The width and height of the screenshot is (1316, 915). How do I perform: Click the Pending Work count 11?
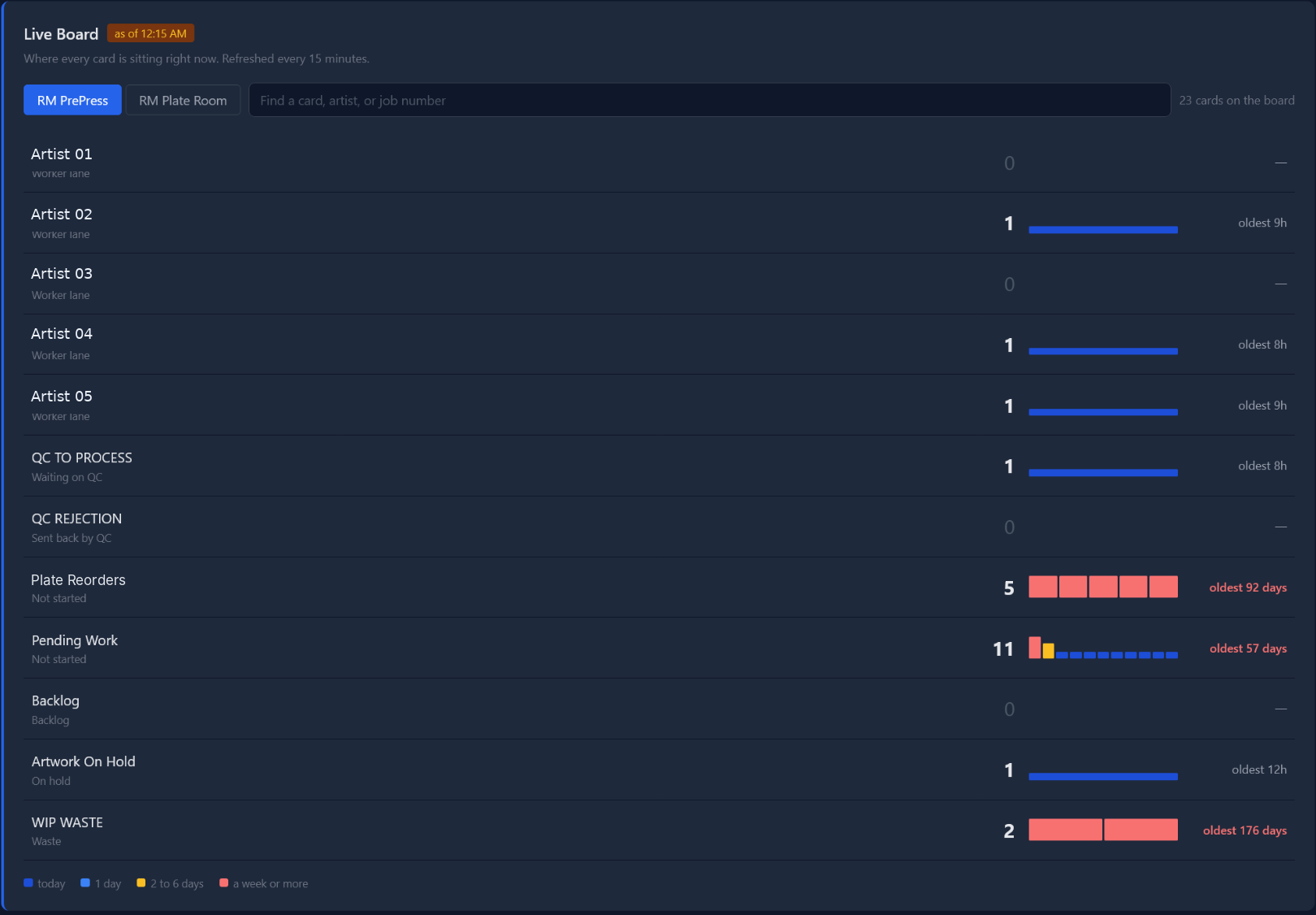tap(1003, 649)
